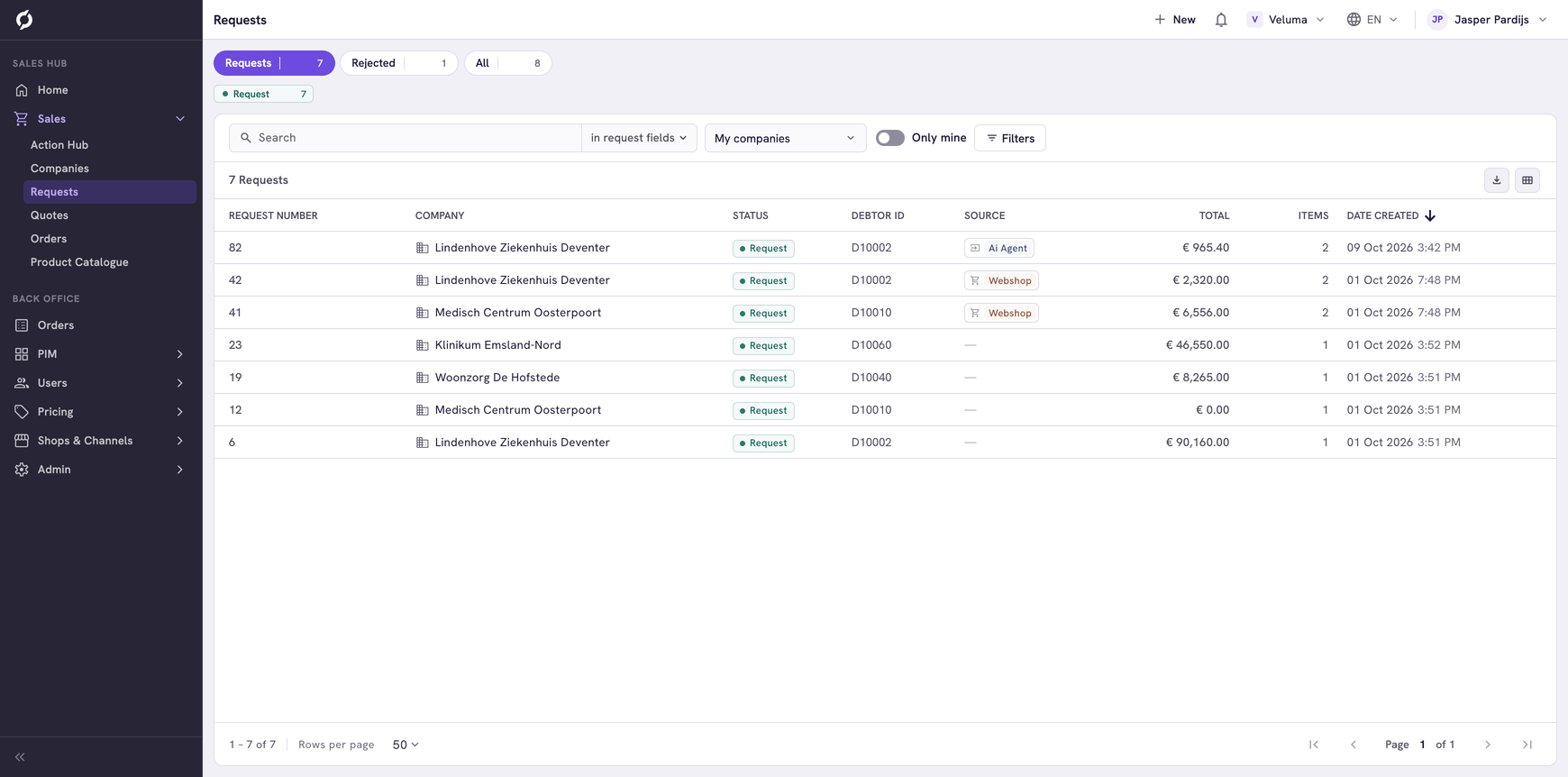The image size is (1568, 777).
Task: Click the Request status filter chip
Action: pyautogui.click(x=263, y=94)
